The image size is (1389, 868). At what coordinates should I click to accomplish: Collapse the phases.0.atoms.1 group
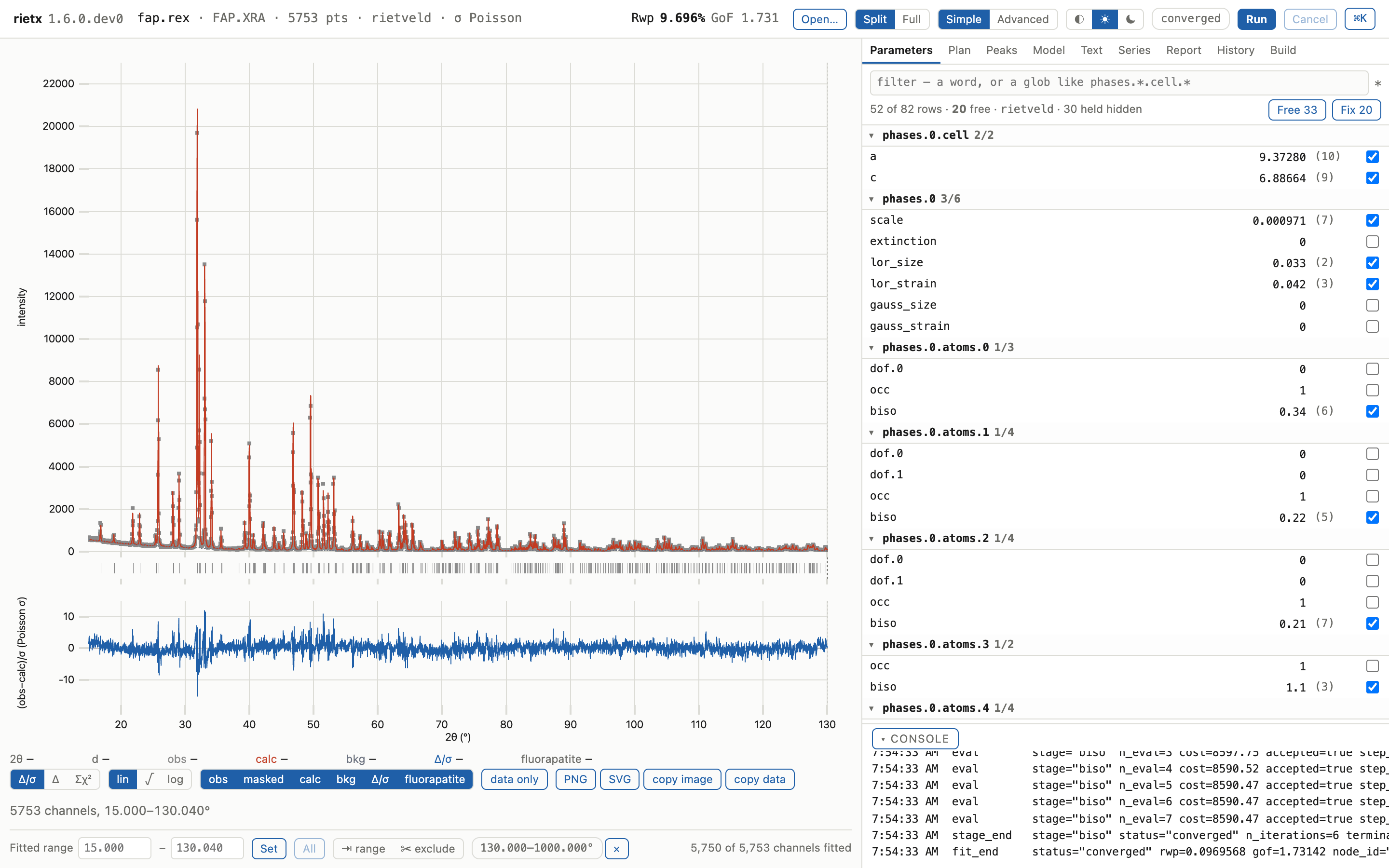[x=872, y=433]
